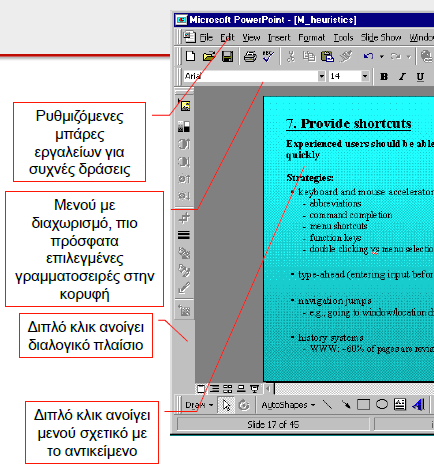Click the slide title '7. Provide shortcuts'
This screenshot has width=434, height=475.
pyautogui.click(x=349, y=124)
